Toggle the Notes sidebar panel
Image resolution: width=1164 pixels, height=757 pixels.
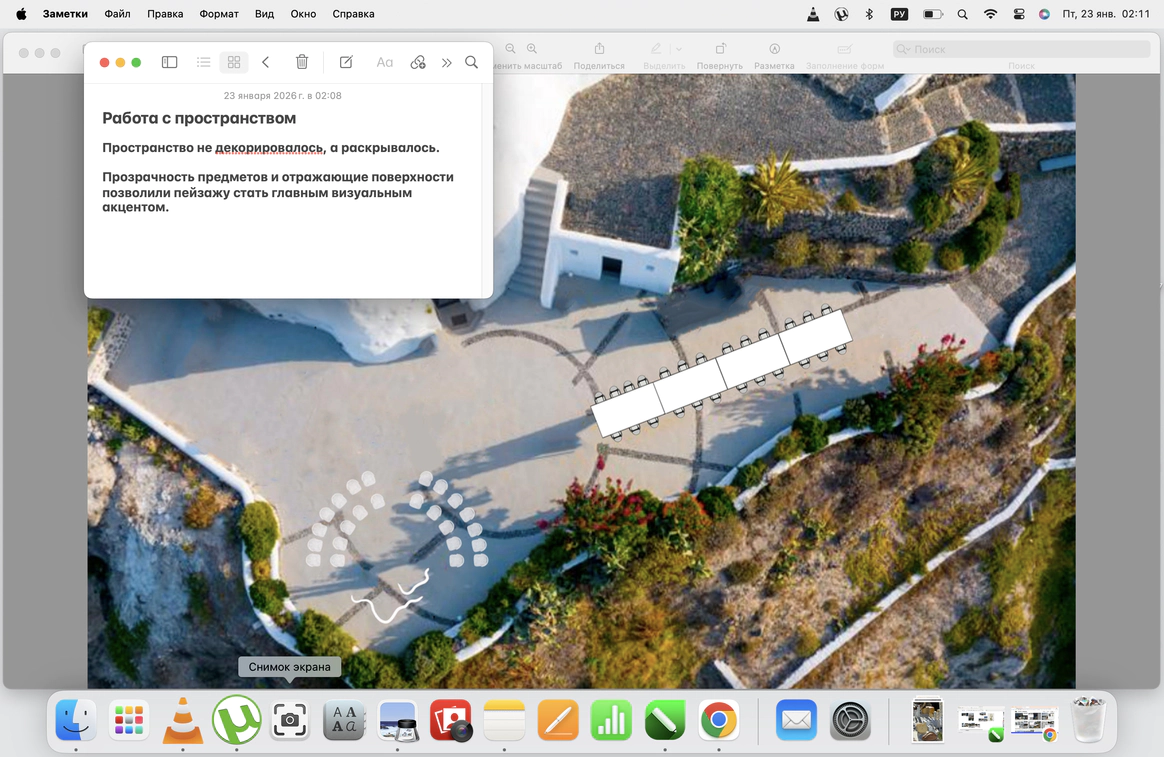click(170, 62)
